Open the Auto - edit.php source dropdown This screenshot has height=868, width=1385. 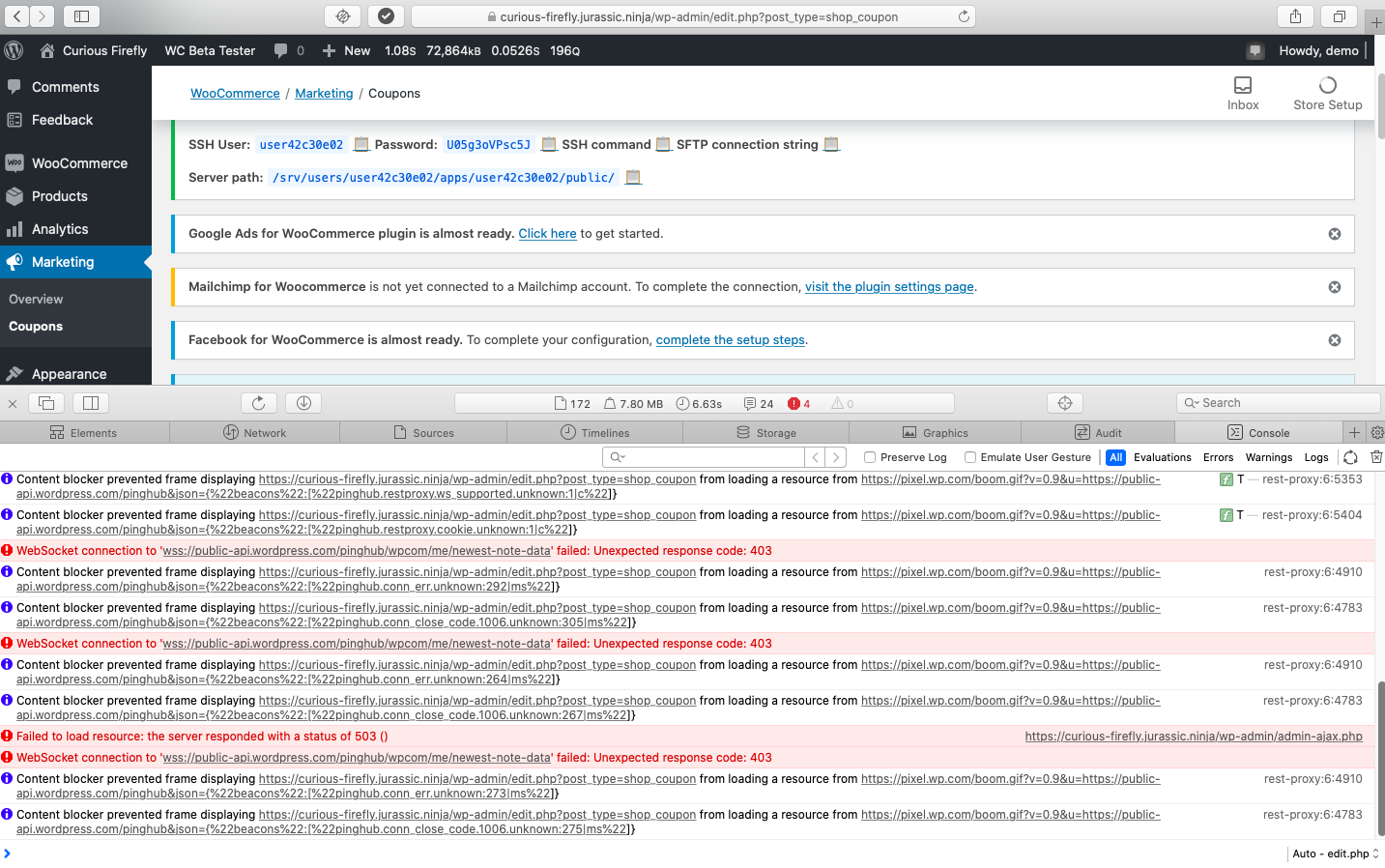[x=1335, y=854]
